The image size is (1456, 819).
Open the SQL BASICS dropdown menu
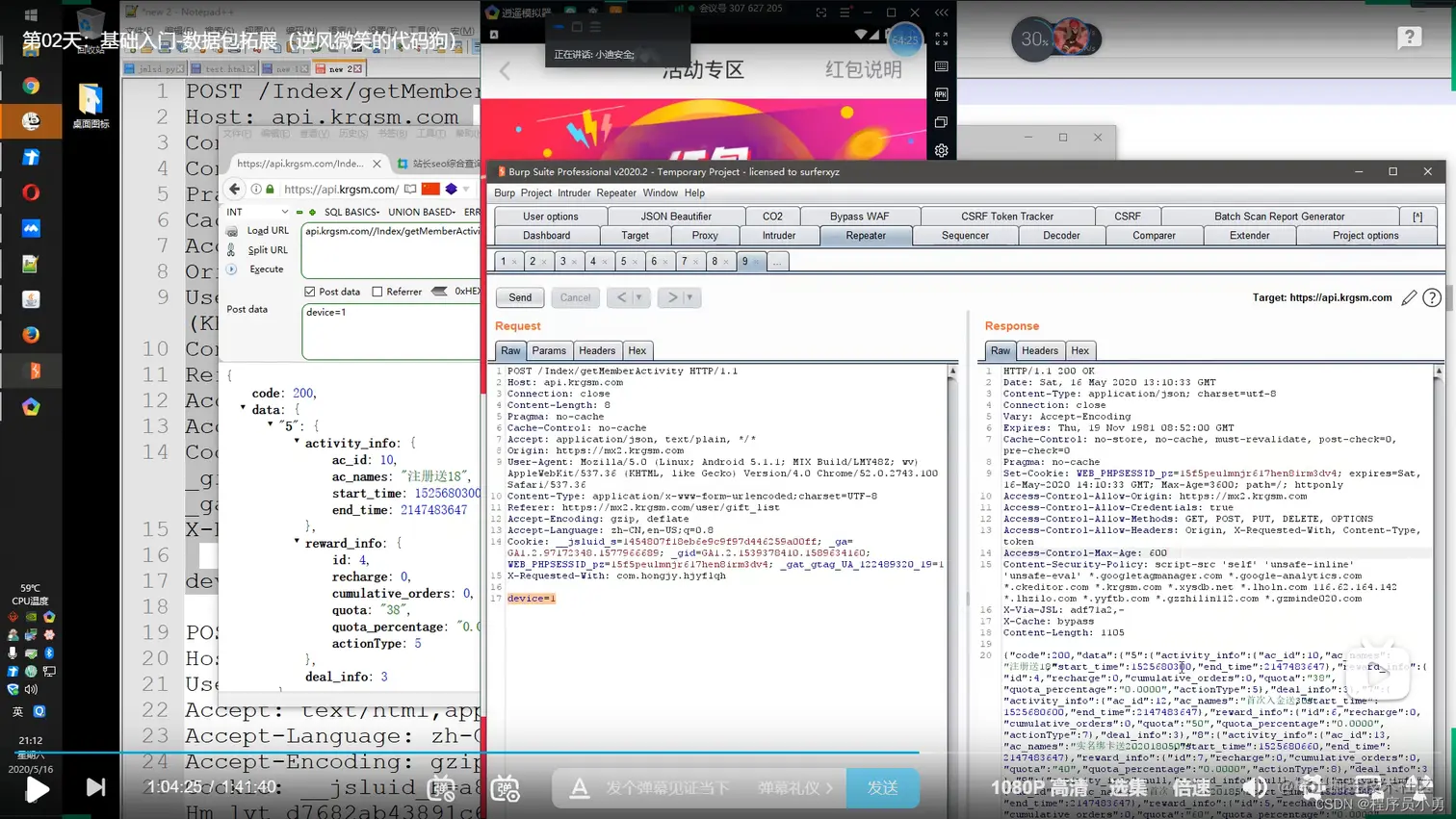(x=351, y=212)
